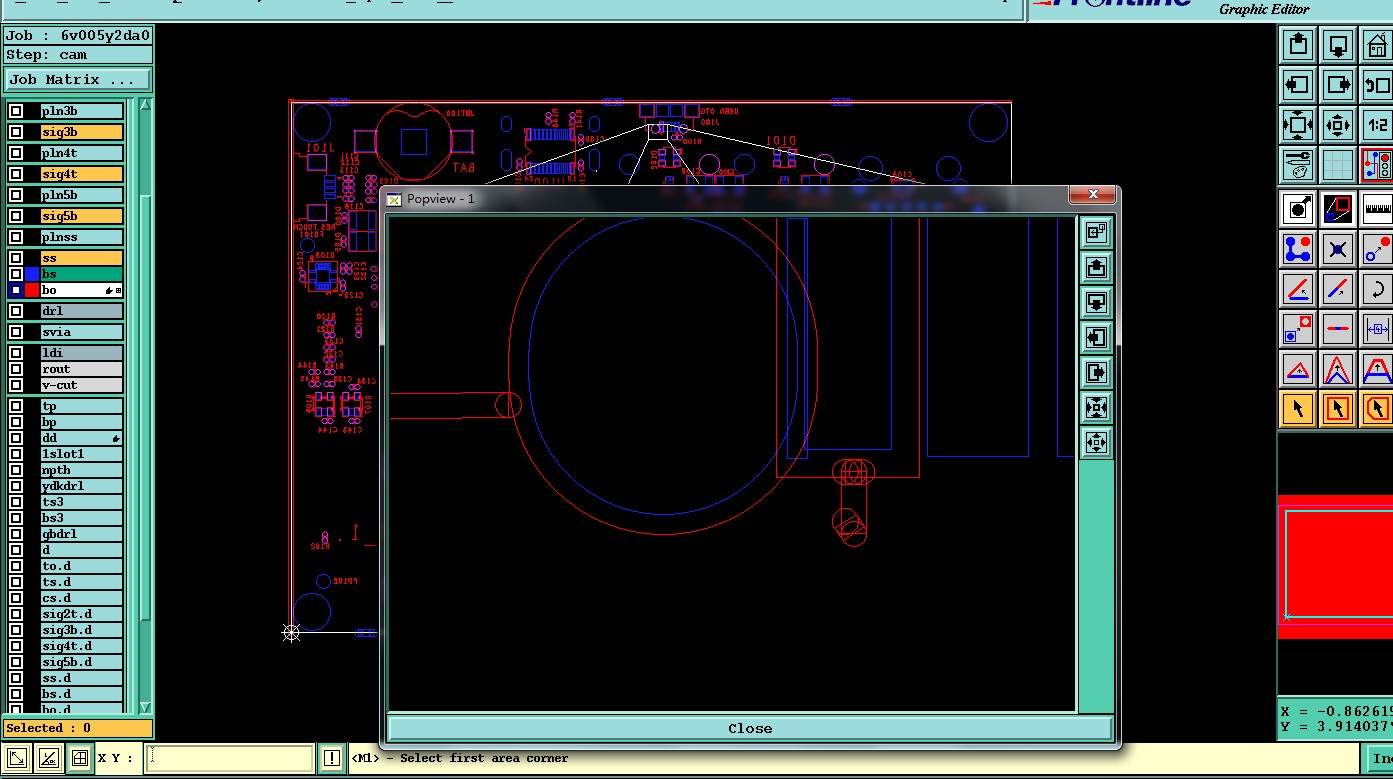Choose the rectangle area select arrow tool
The image size is (1393, 779).
(x=1338, y=409)
